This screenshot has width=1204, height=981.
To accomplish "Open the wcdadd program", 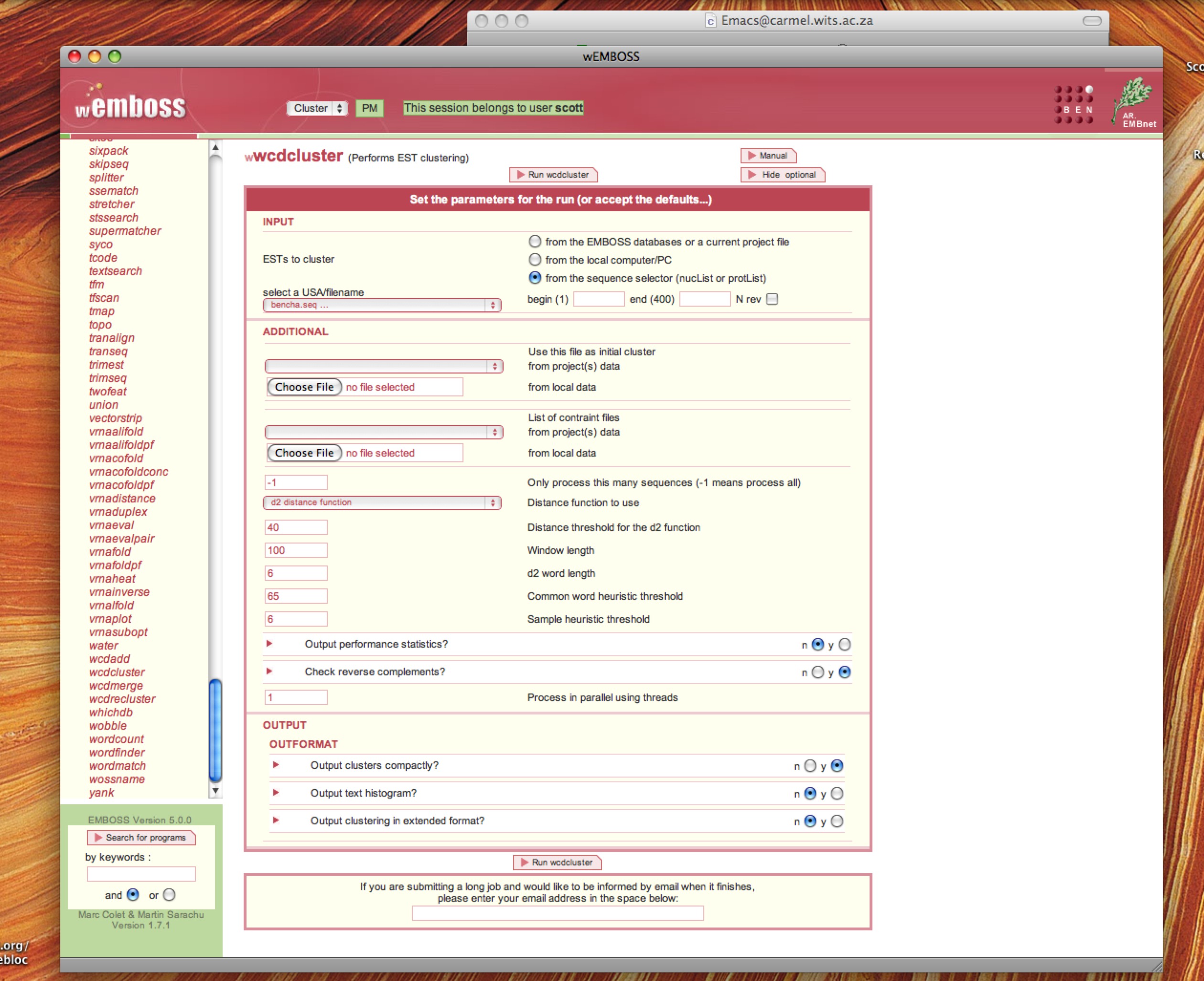I will 110,659.
